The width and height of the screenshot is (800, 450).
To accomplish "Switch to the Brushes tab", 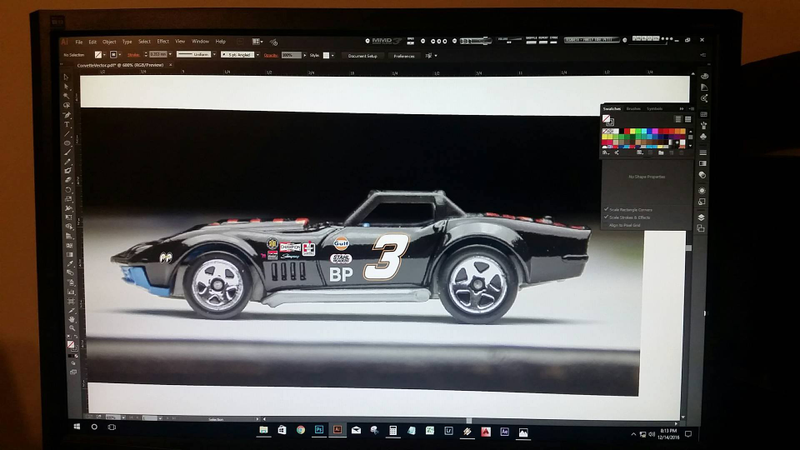I will 633,109.
